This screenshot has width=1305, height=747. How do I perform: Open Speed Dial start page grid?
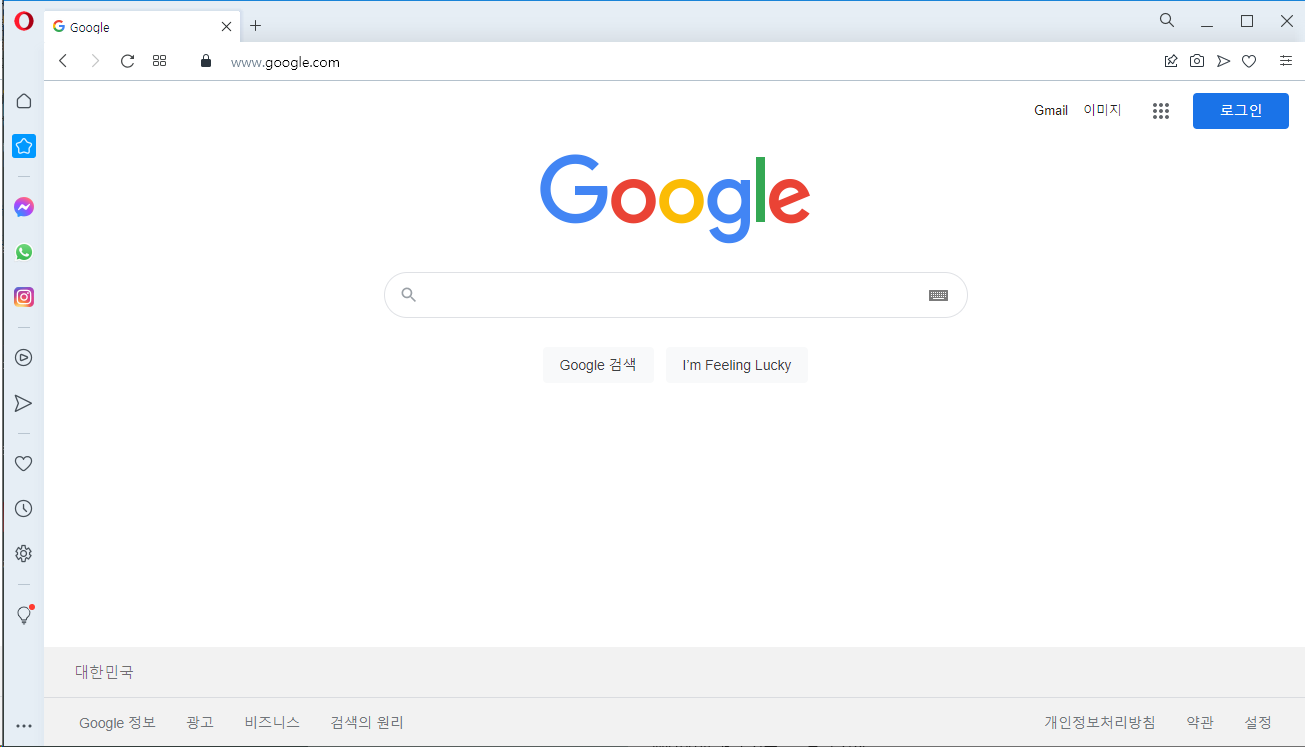[x=159, y=61]
